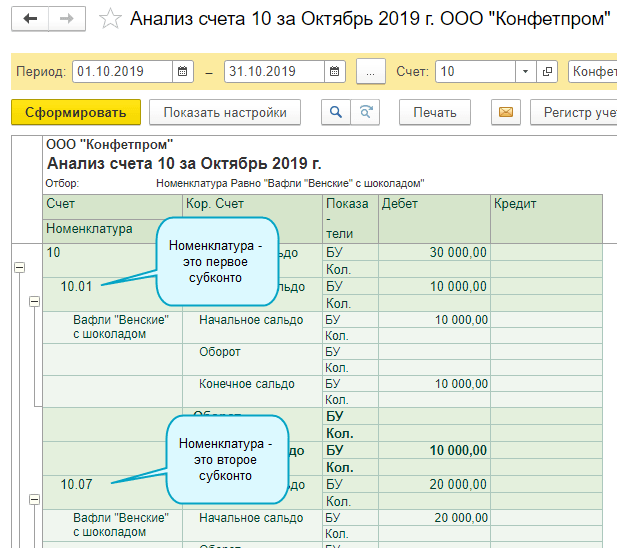Open calendar for start date 01.10.2019
Screen dimensions: 617x556
coord(183,72)
